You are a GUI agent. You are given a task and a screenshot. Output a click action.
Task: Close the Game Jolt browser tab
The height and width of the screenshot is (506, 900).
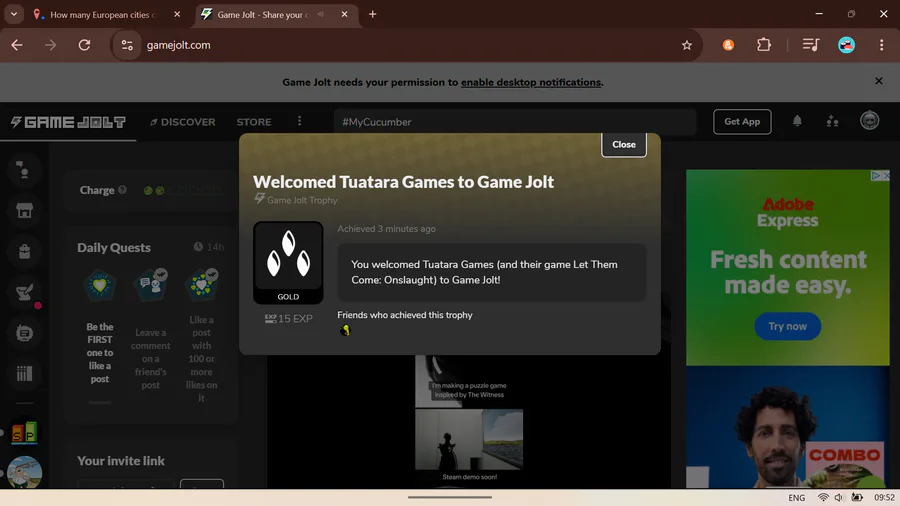tap(344, 14)
